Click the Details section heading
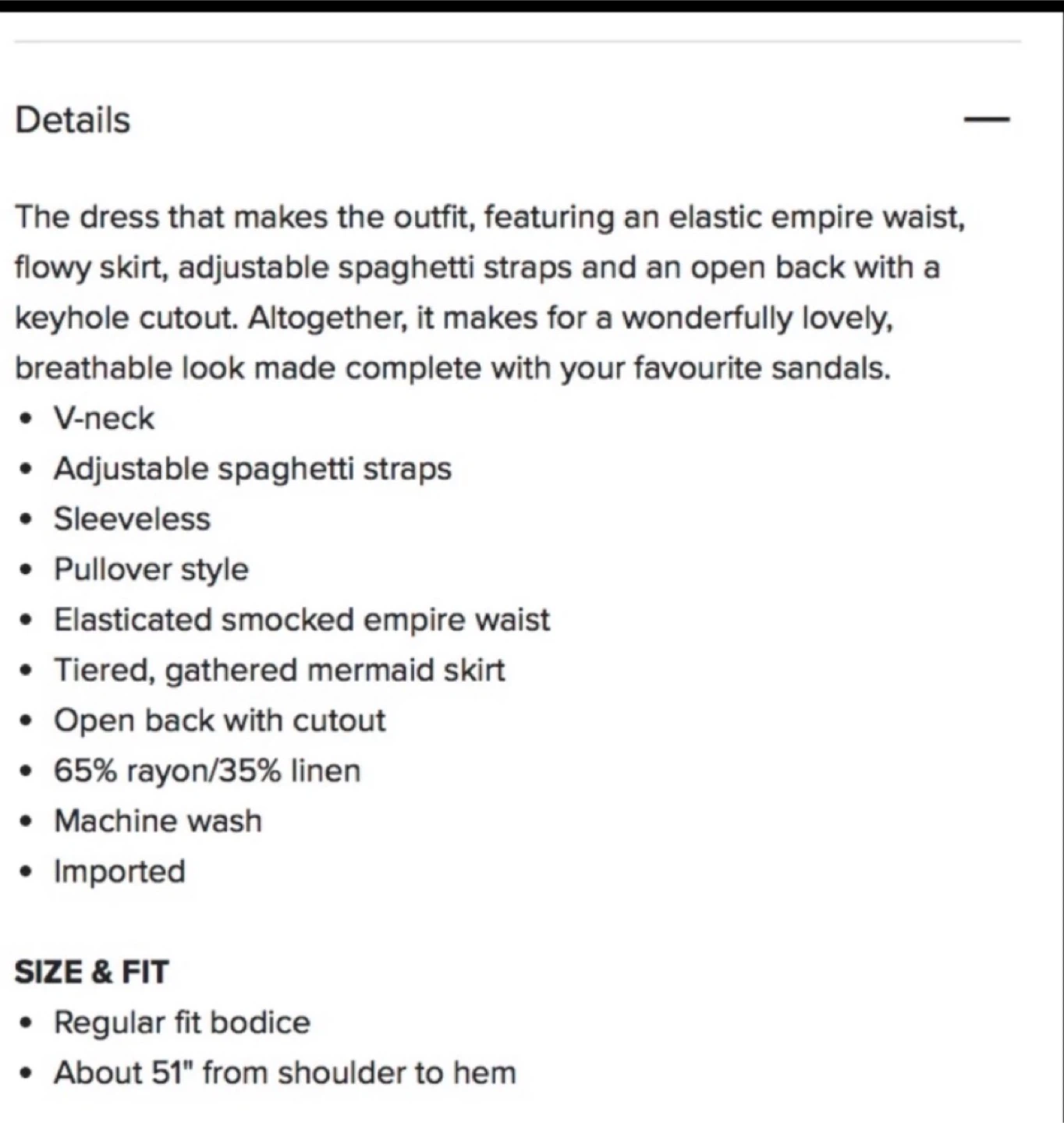This screenshot has height=1123, width=1064. point(73,120)
